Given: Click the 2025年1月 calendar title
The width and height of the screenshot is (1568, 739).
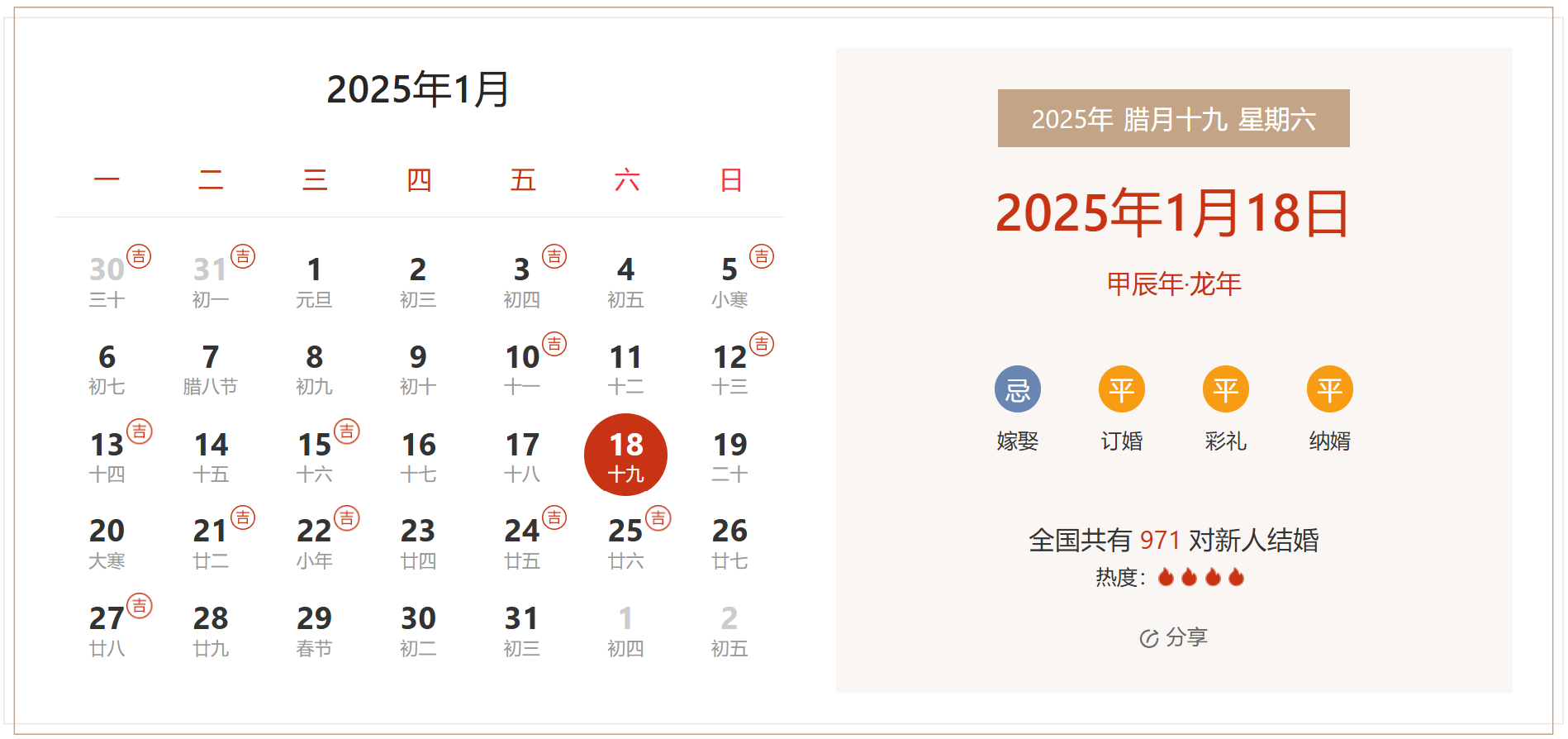Looking at the screenshot, I should click(x=418, y=89).
